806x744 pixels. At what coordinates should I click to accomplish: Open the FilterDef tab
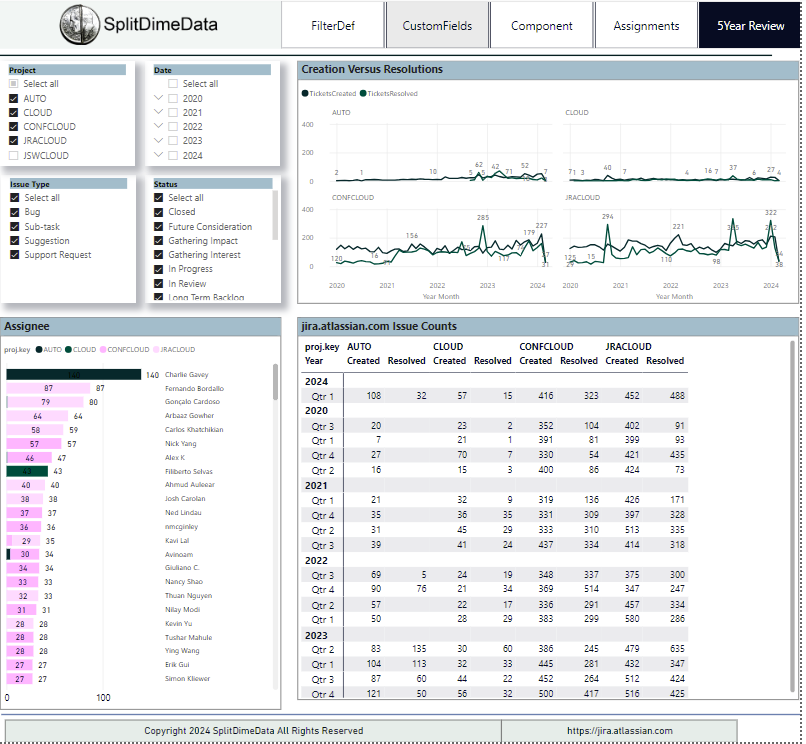[x=331, y=26]
